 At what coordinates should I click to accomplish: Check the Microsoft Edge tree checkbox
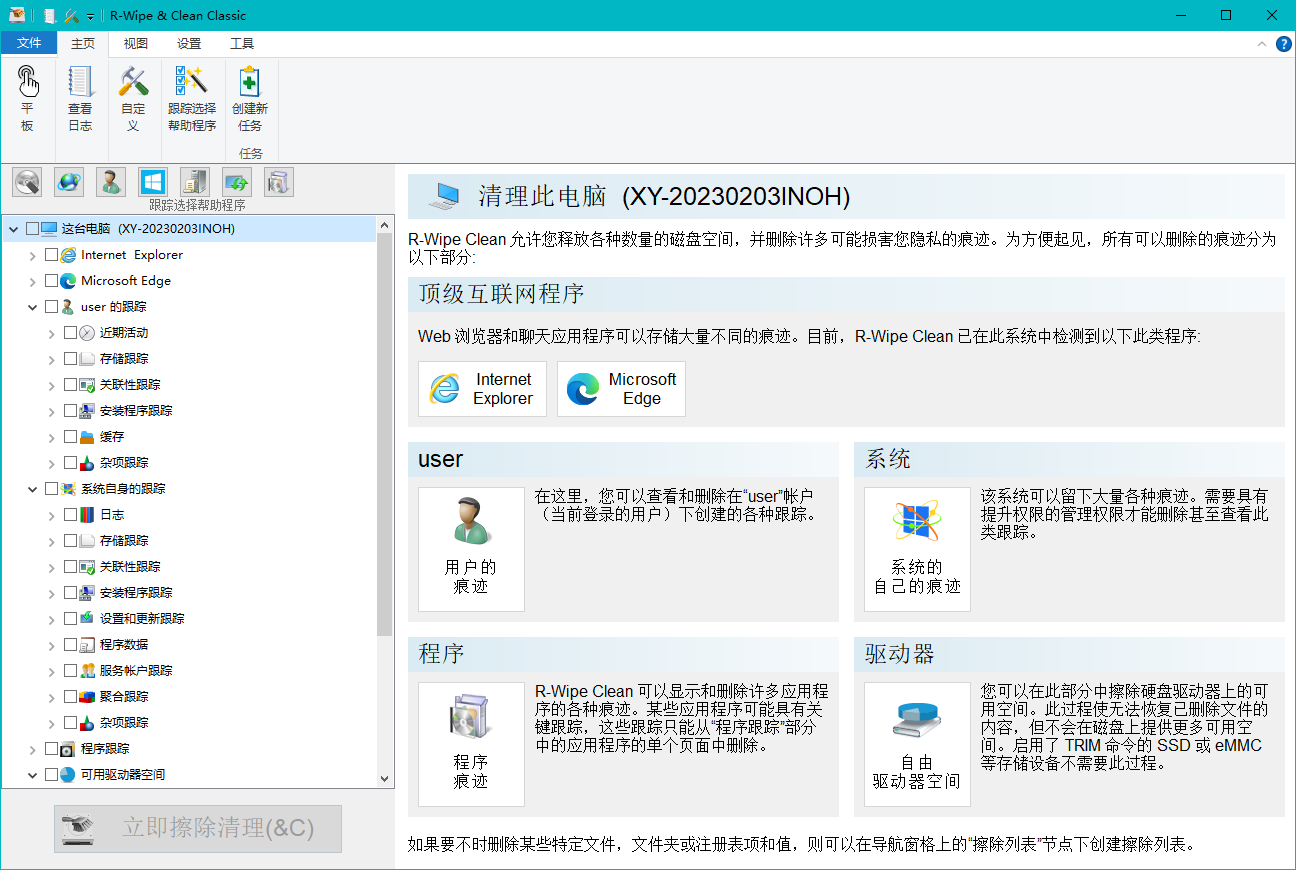52,281
